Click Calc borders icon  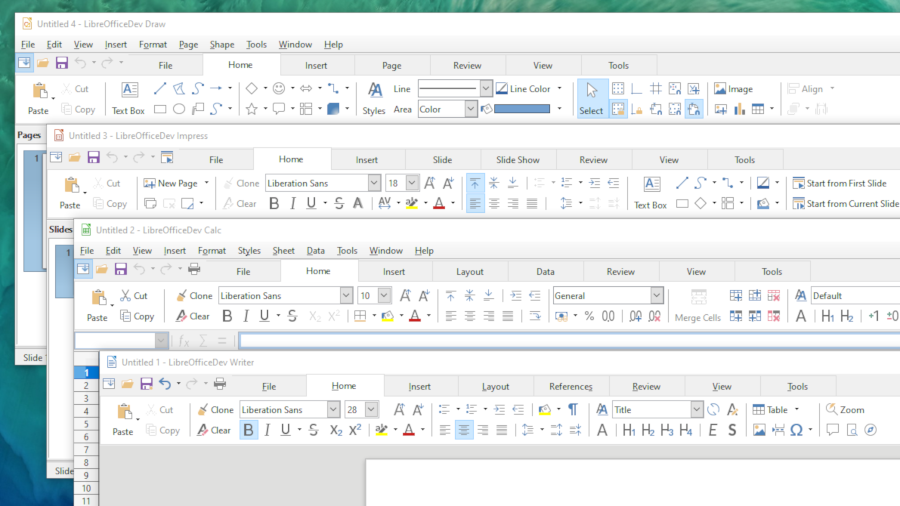pos(360,316)
